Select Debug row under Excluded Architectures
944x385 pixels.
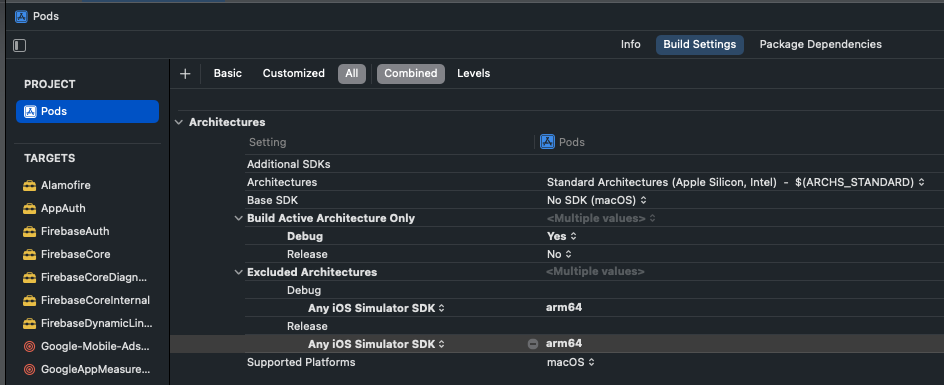coord(304,290)
